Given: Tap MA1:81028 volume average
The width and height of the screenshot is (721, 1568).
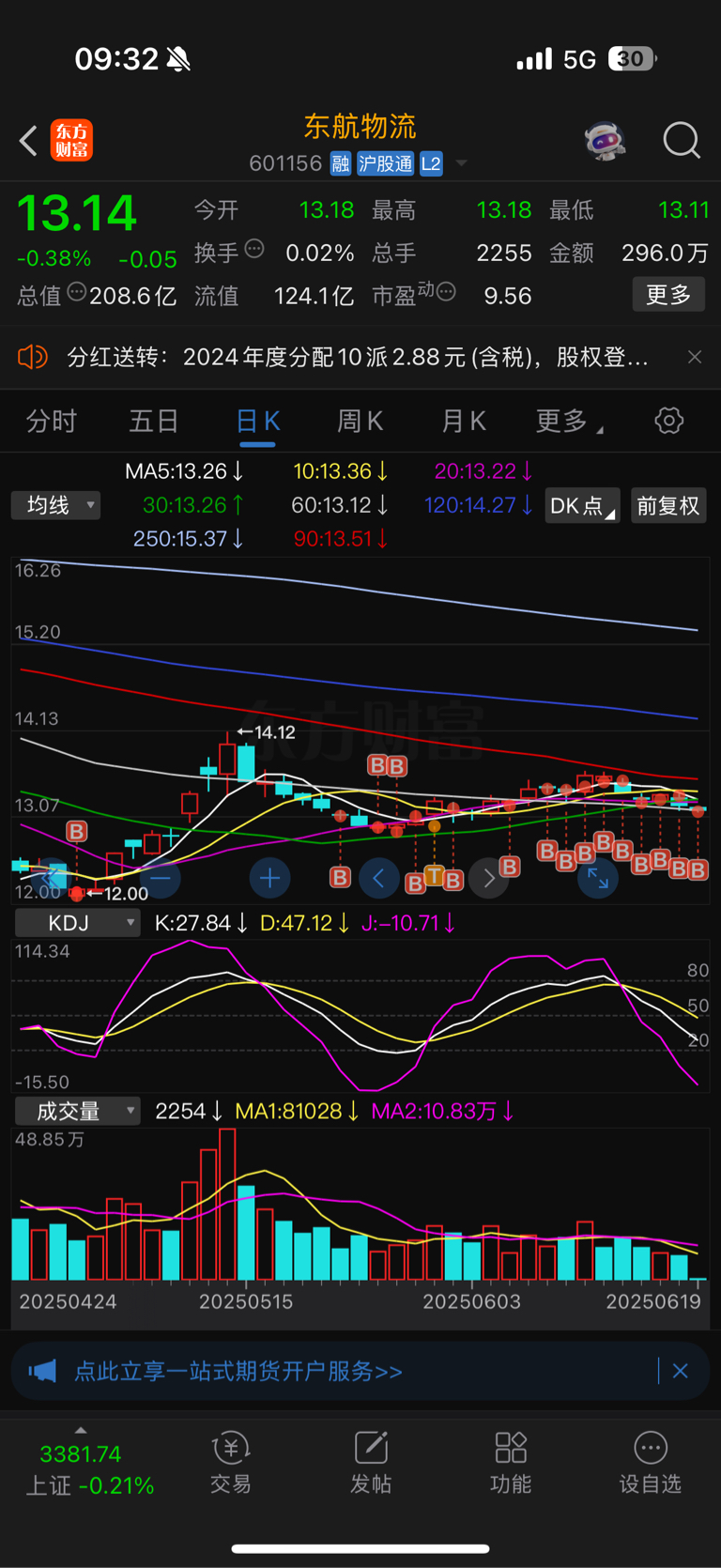Looking at the screenshot, I should pos(297,1111).
